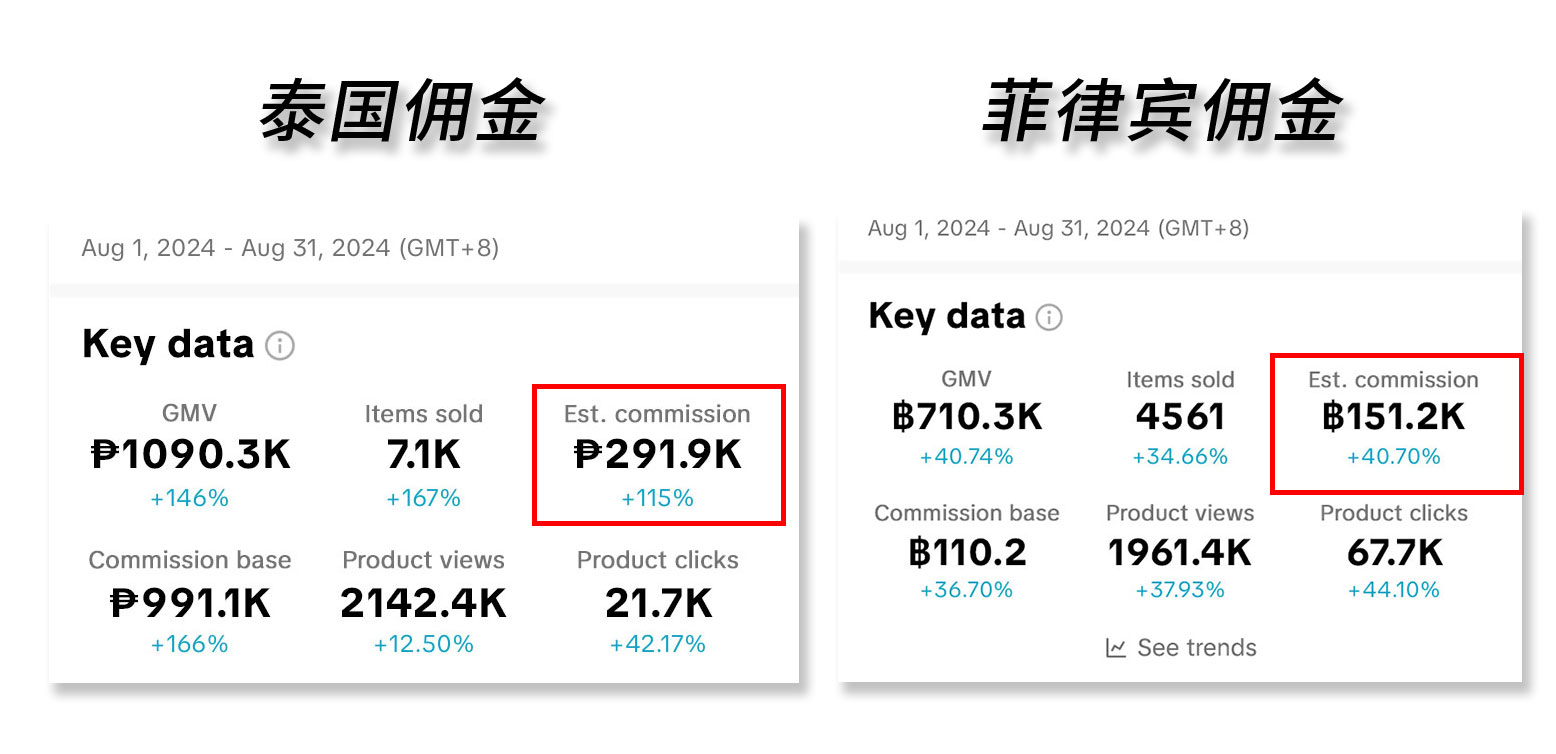The image size is (1556, 754).
Task: Click the Commission base ₱991.1K metric
Action: (190, 601)
